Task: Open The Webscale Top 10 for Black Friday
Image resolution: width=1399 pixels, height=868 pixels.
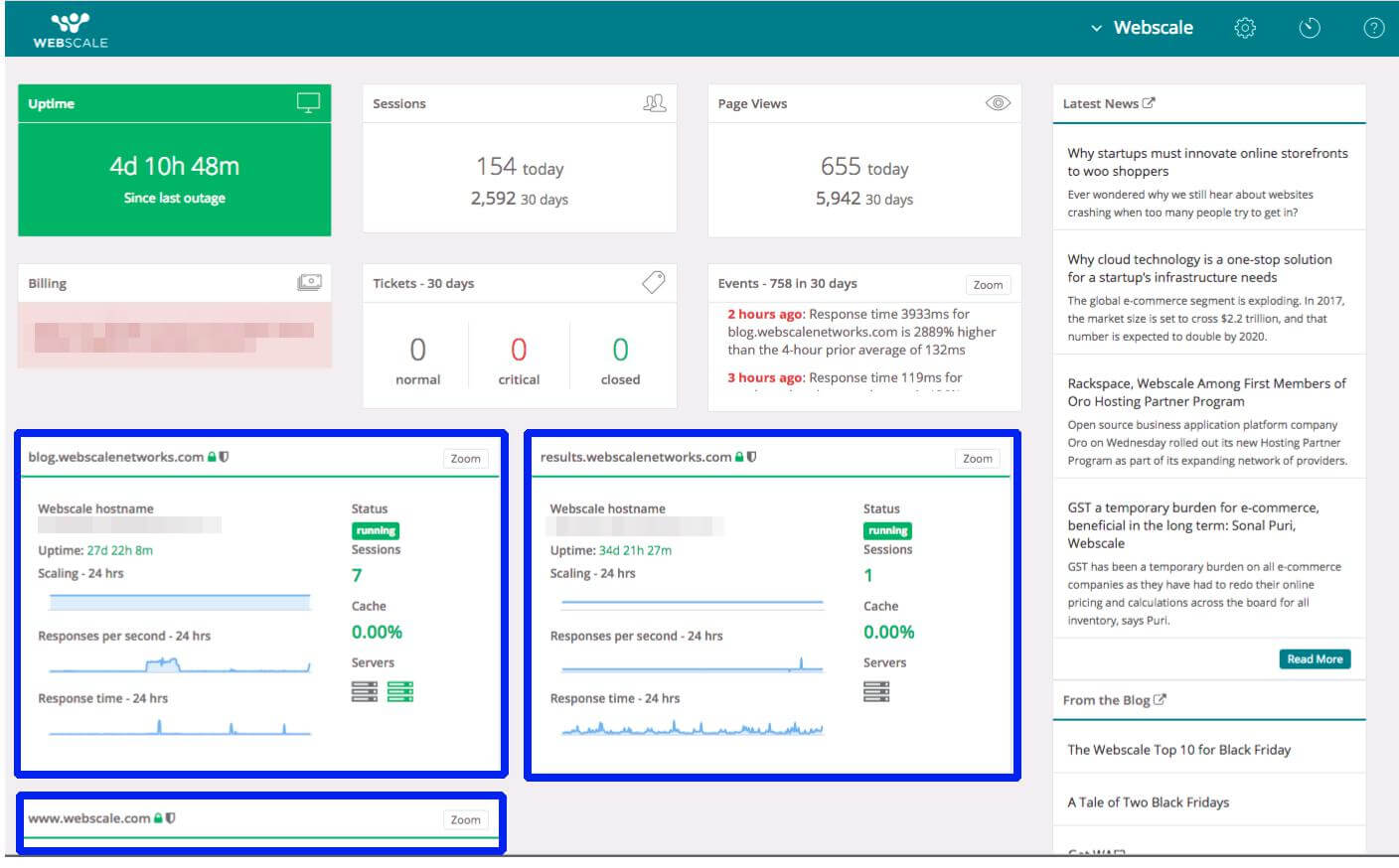Action: pyautogui.click(x=1178, y=750)
